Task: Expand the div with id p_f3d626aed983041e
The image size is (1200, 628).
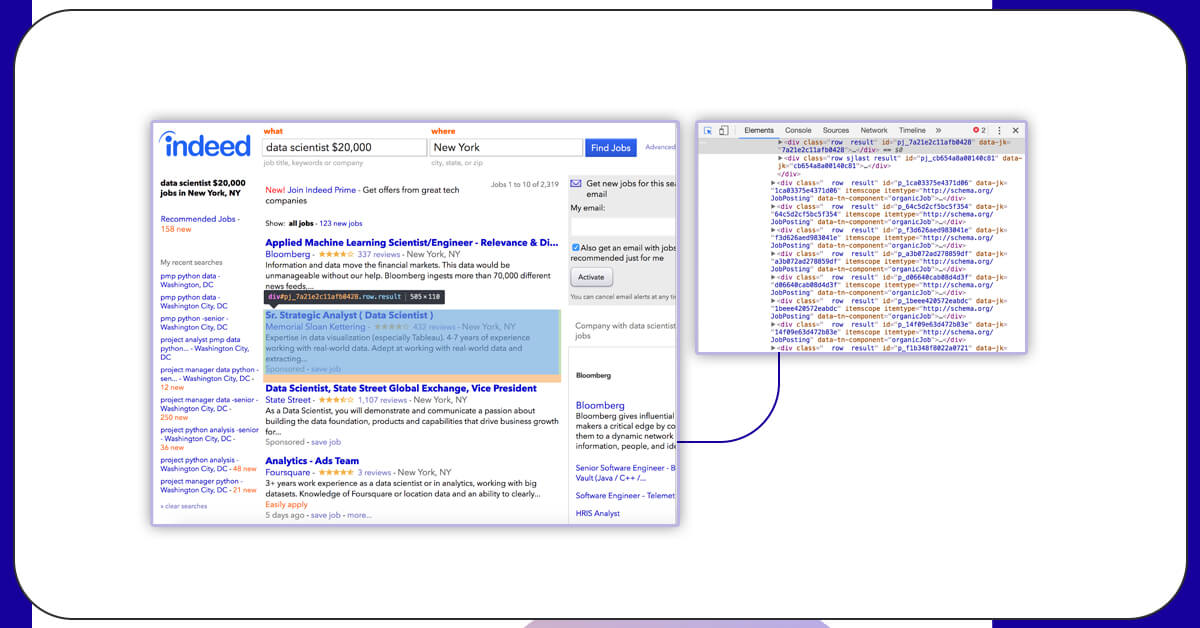Action: click(773, 230)
